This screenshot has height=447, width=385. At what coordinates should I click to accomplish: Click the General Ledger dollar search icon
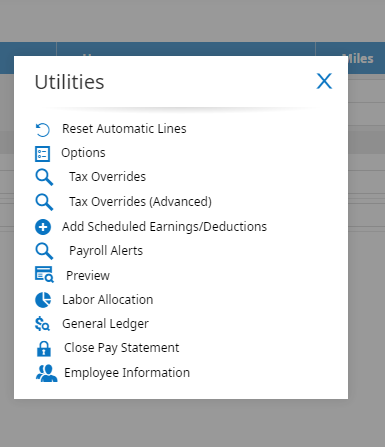pos(42,323)
